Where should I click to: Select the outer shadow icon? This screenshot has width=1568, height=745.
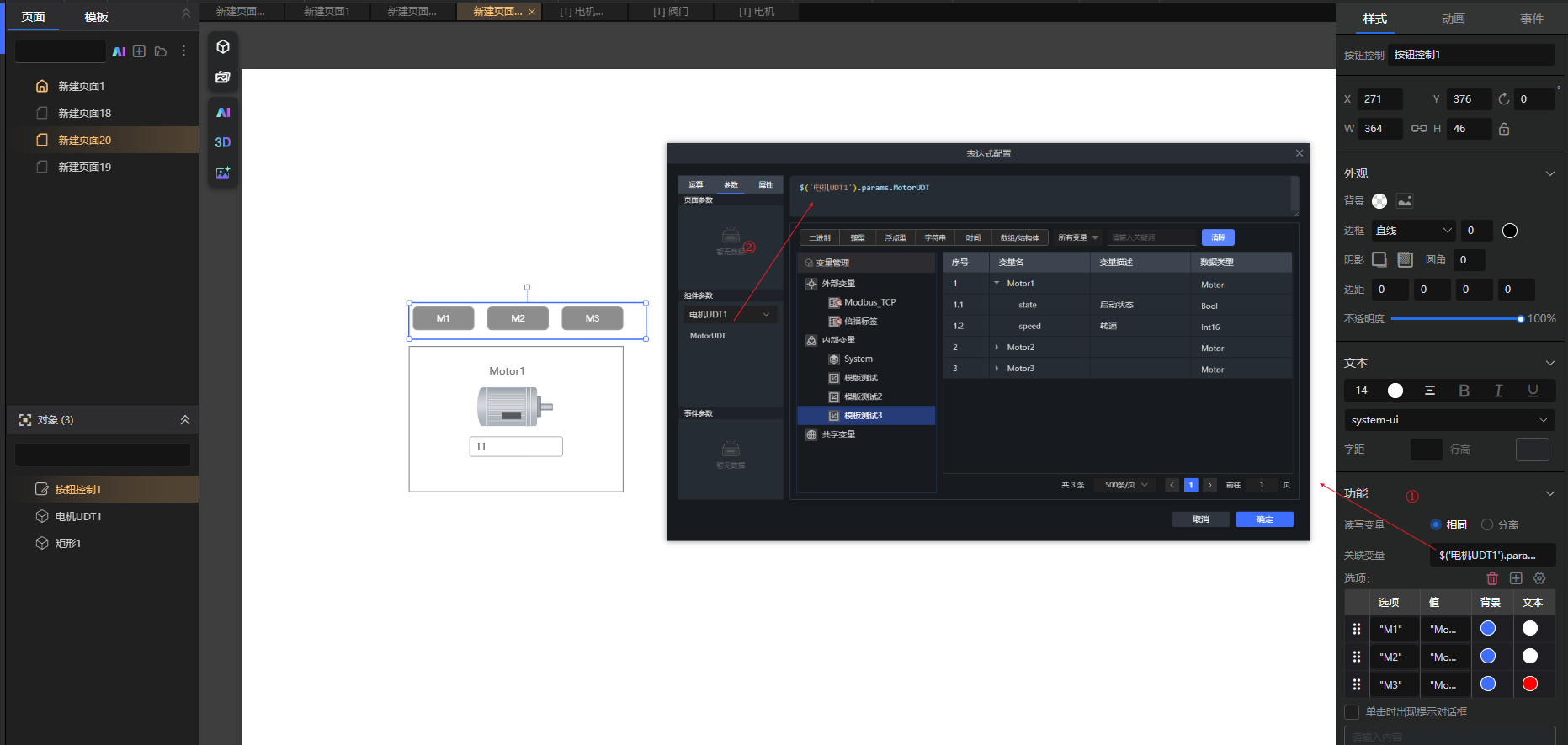[1379, 259]
